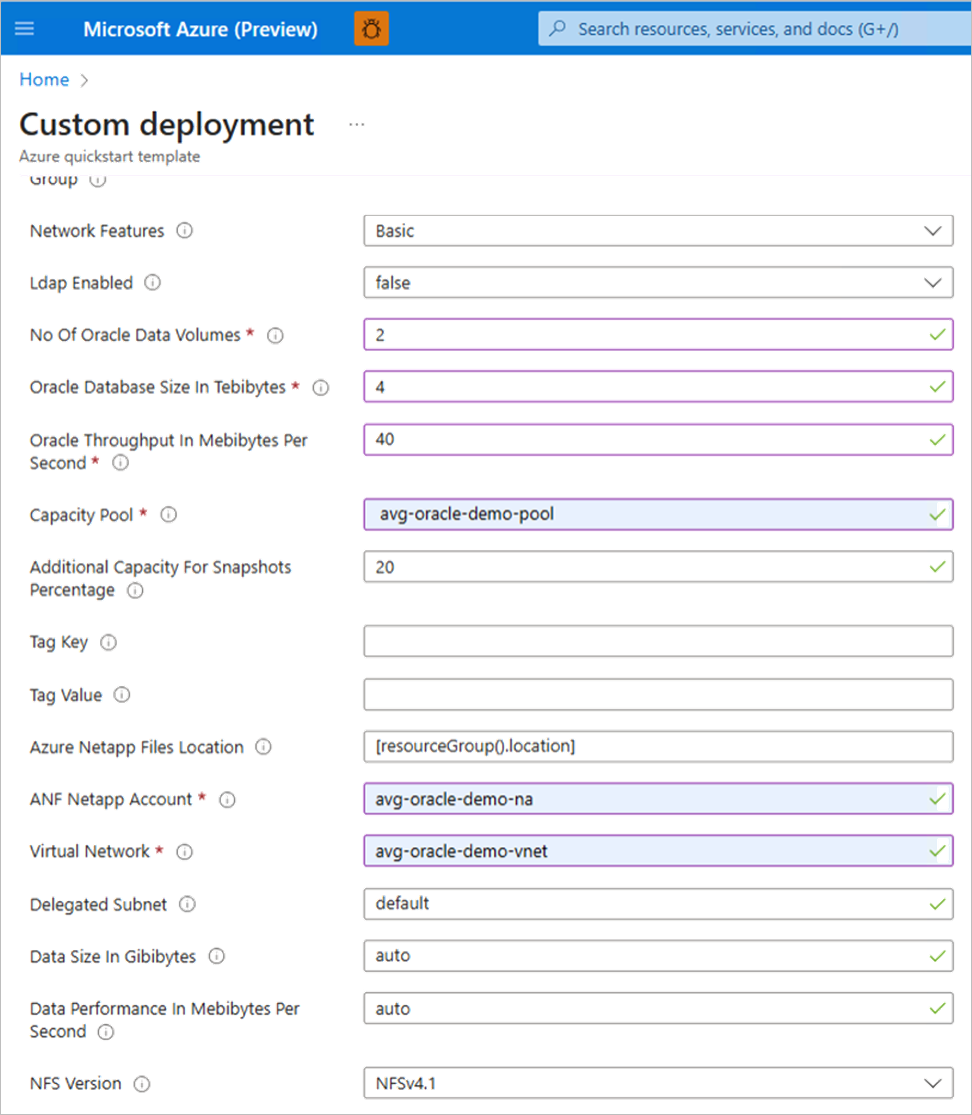Click info icon beside Virtual Network

[x=184, y=852]
